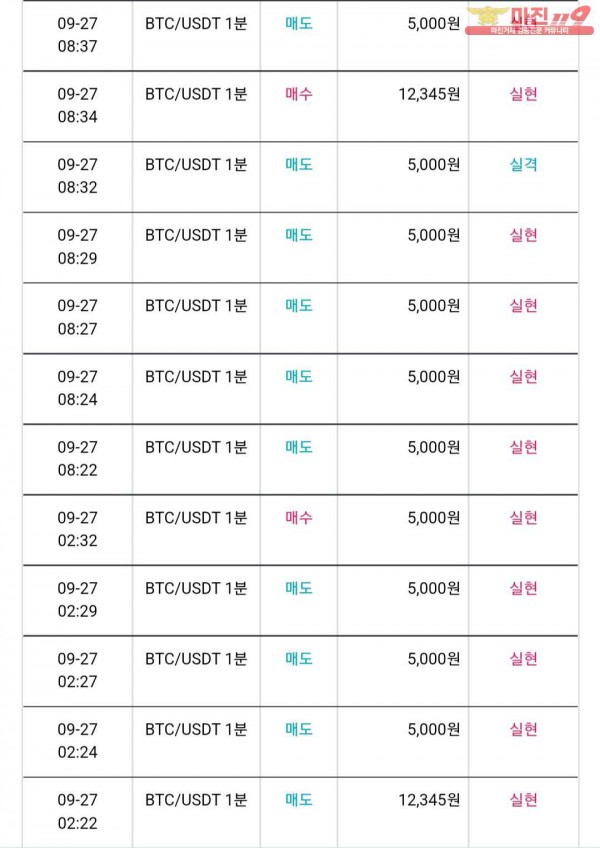
Task: Click the 12,345원 amount at 02:22
Action: [430, 800]
